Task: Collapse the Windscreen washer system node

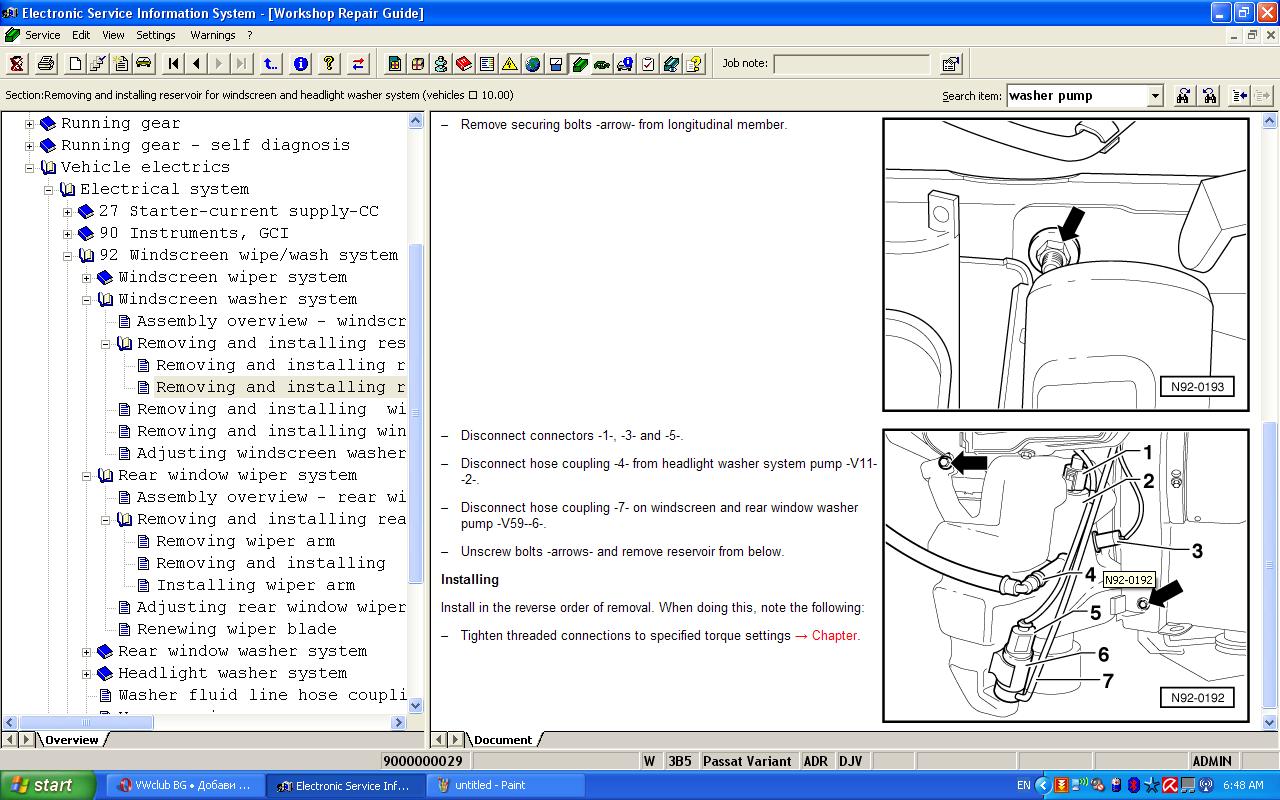Action: (x=86, y=300)
